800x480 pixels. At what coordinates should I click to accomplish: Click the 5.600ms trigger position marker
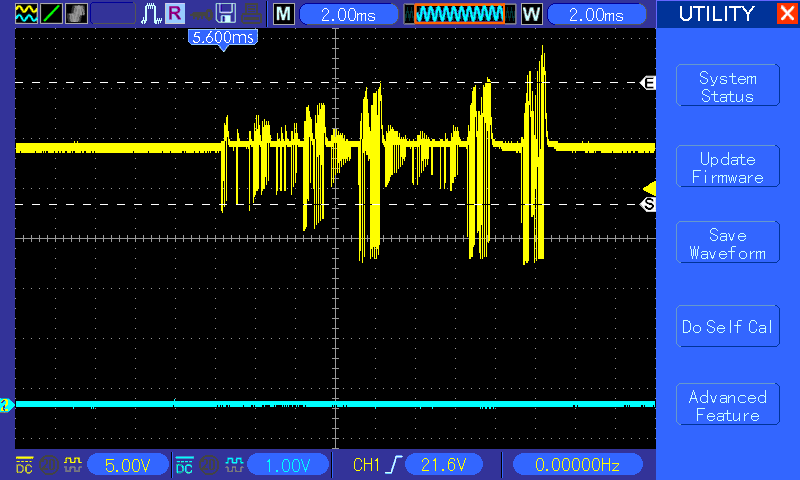coord(223,37)
